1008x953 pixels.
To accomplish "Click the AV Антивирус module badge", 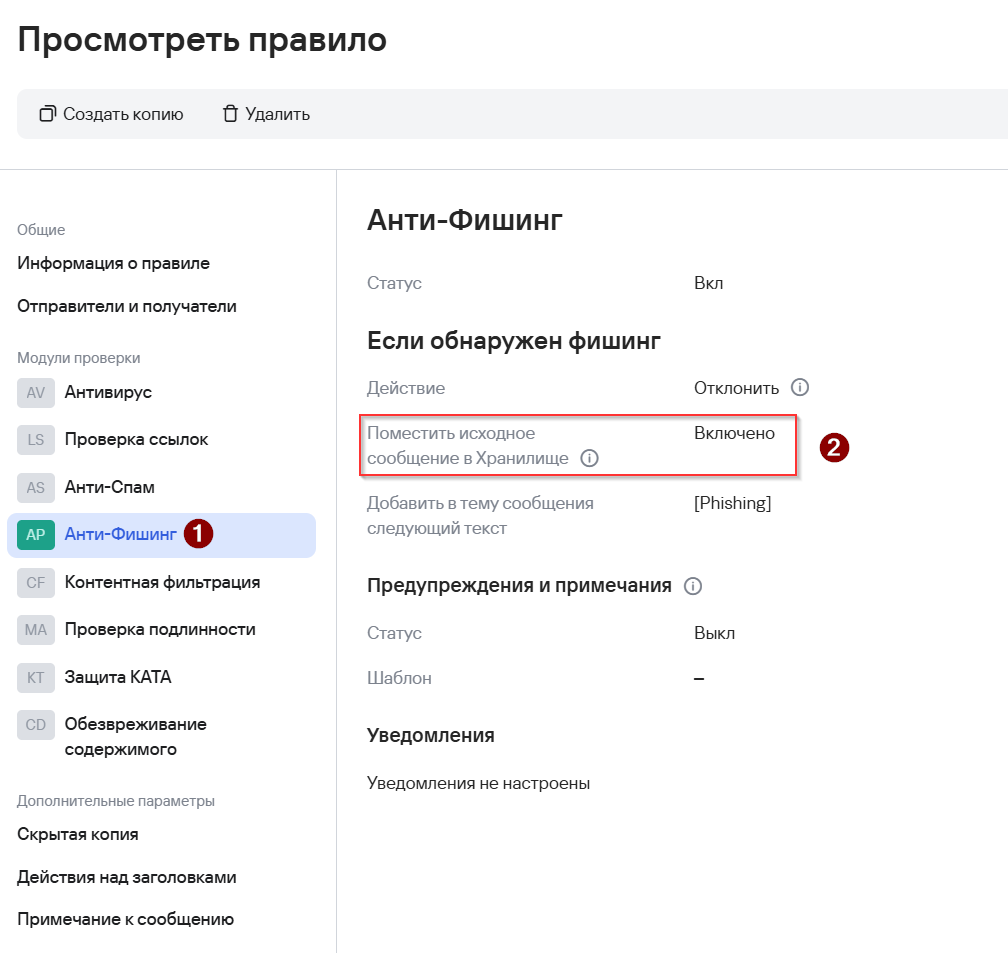I will click(x=35, y=393).
